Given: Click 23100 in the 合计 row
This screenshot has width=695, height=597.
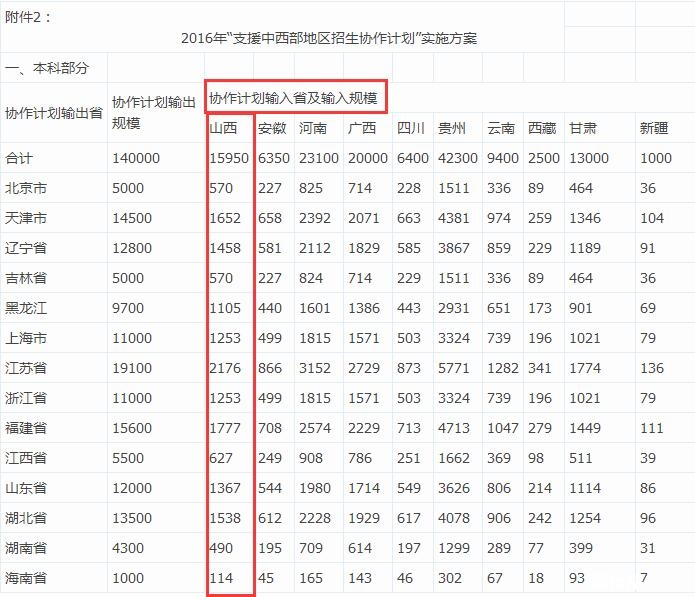Looking at the screenshot, I should [319, 158].
